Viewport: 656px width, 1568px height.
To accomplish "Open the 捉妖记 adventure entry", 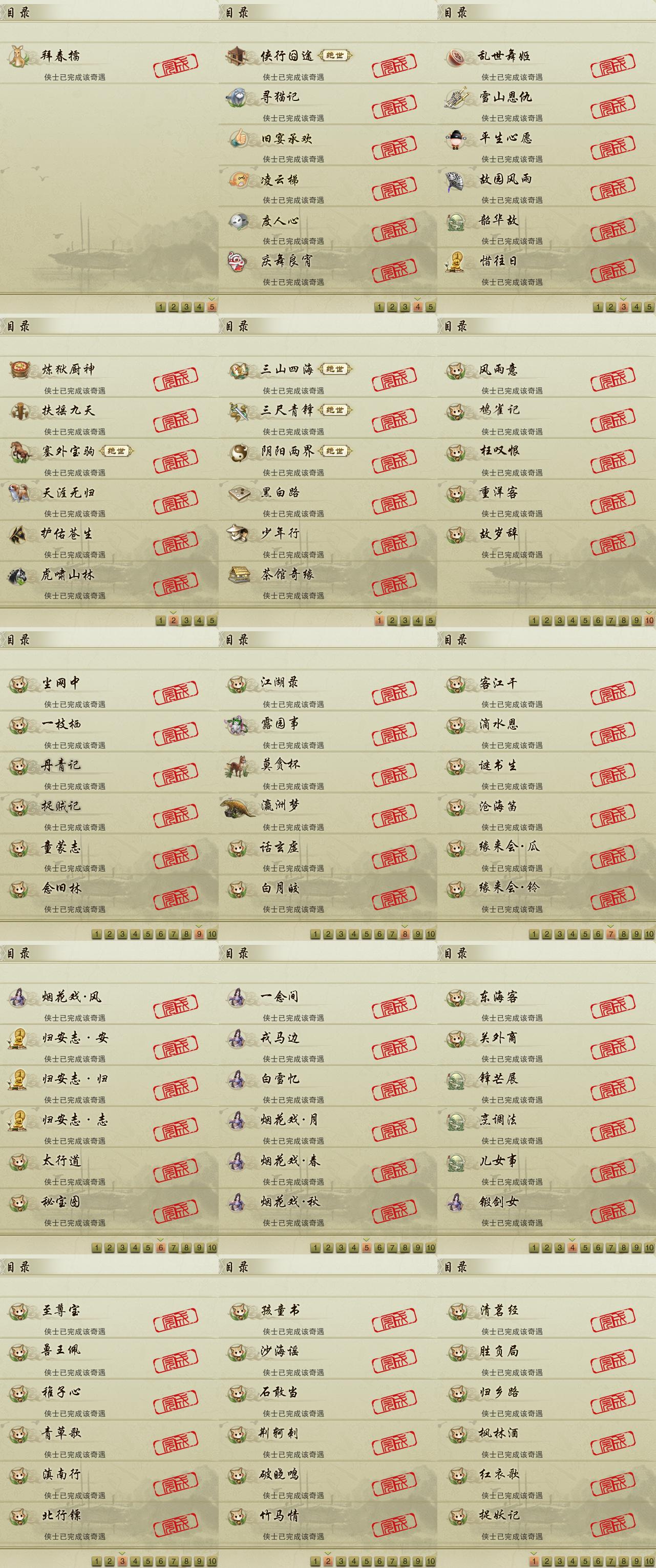I will pos(546,1523).
